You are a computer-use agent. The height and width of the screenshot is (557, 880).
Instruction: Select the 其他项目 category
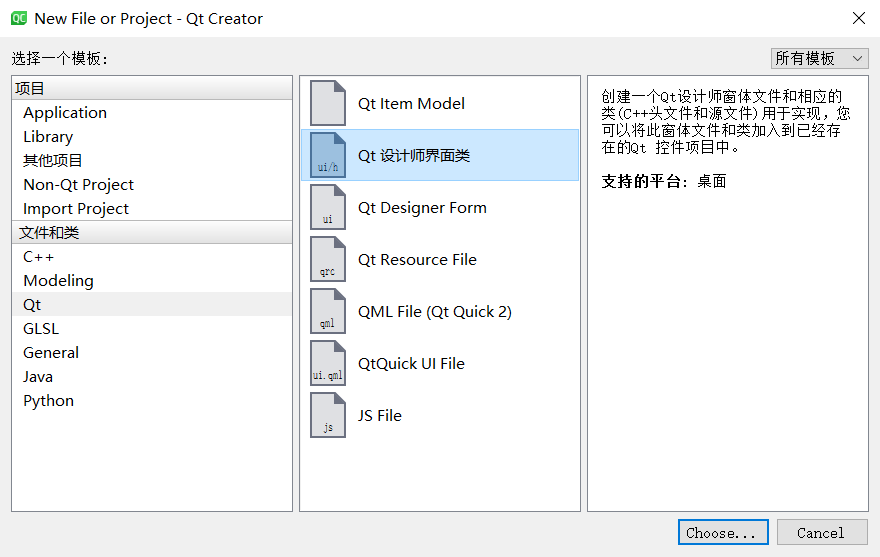click(x=152, y=161)
